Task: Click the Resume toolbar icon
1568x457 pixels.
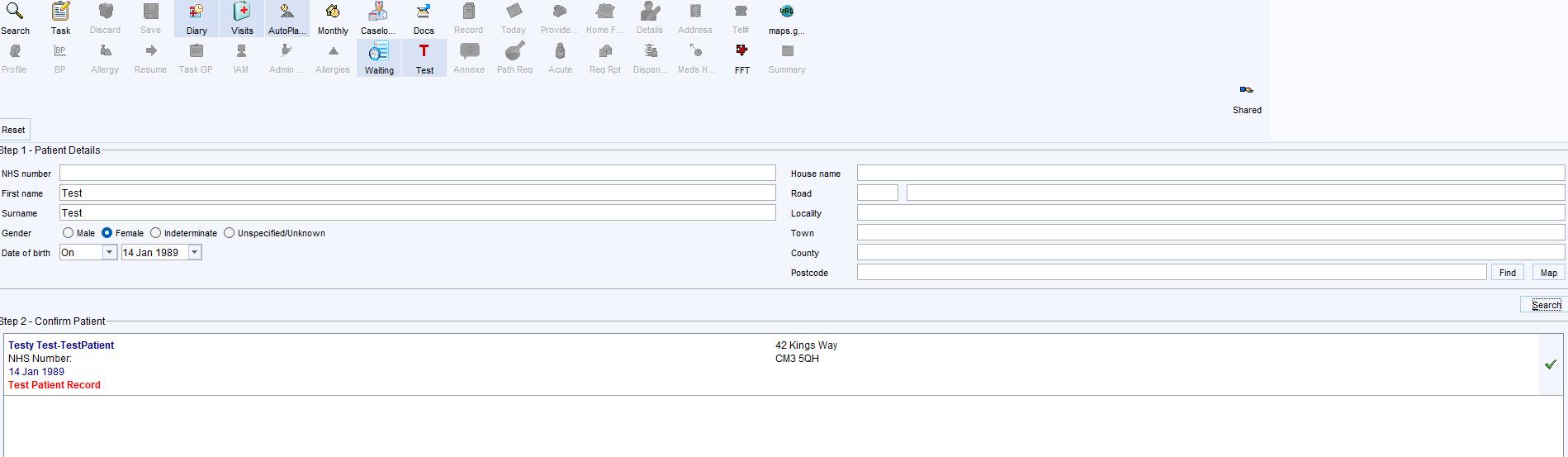Action: tap(151, 59)
